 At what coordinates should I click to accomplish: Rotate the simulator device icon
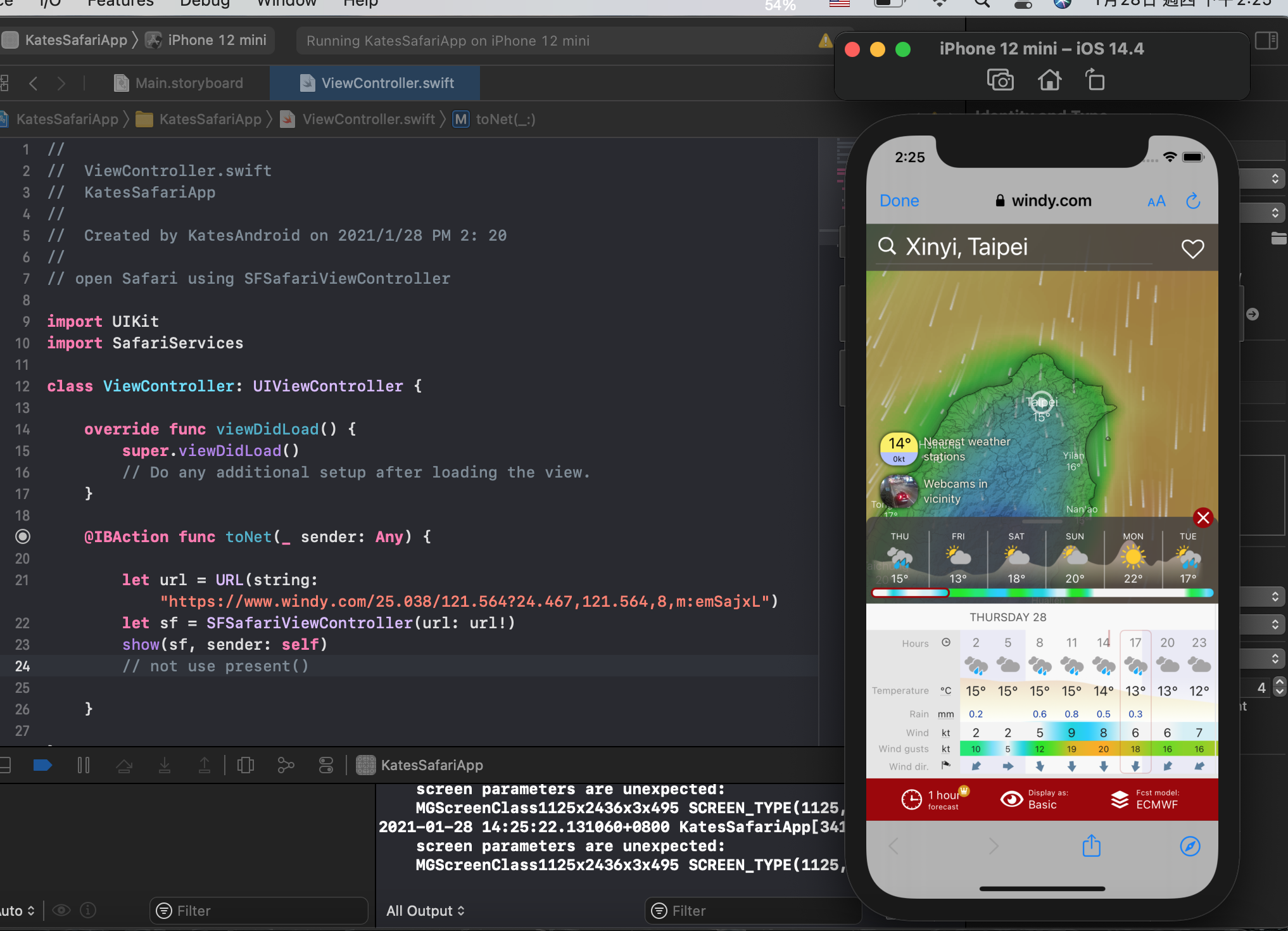pos(1095,80)
